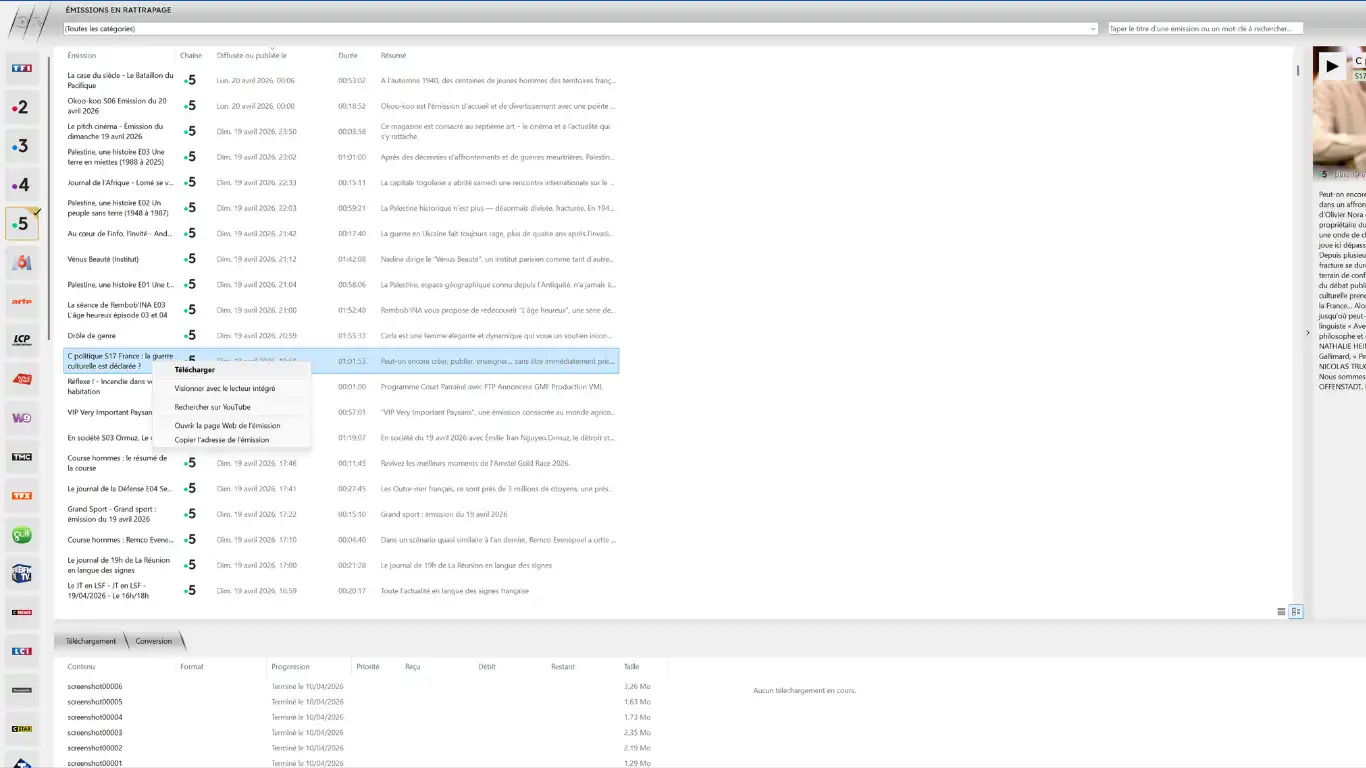
Task: Pick the Gulli channel icon
Action: pos(21,535)
